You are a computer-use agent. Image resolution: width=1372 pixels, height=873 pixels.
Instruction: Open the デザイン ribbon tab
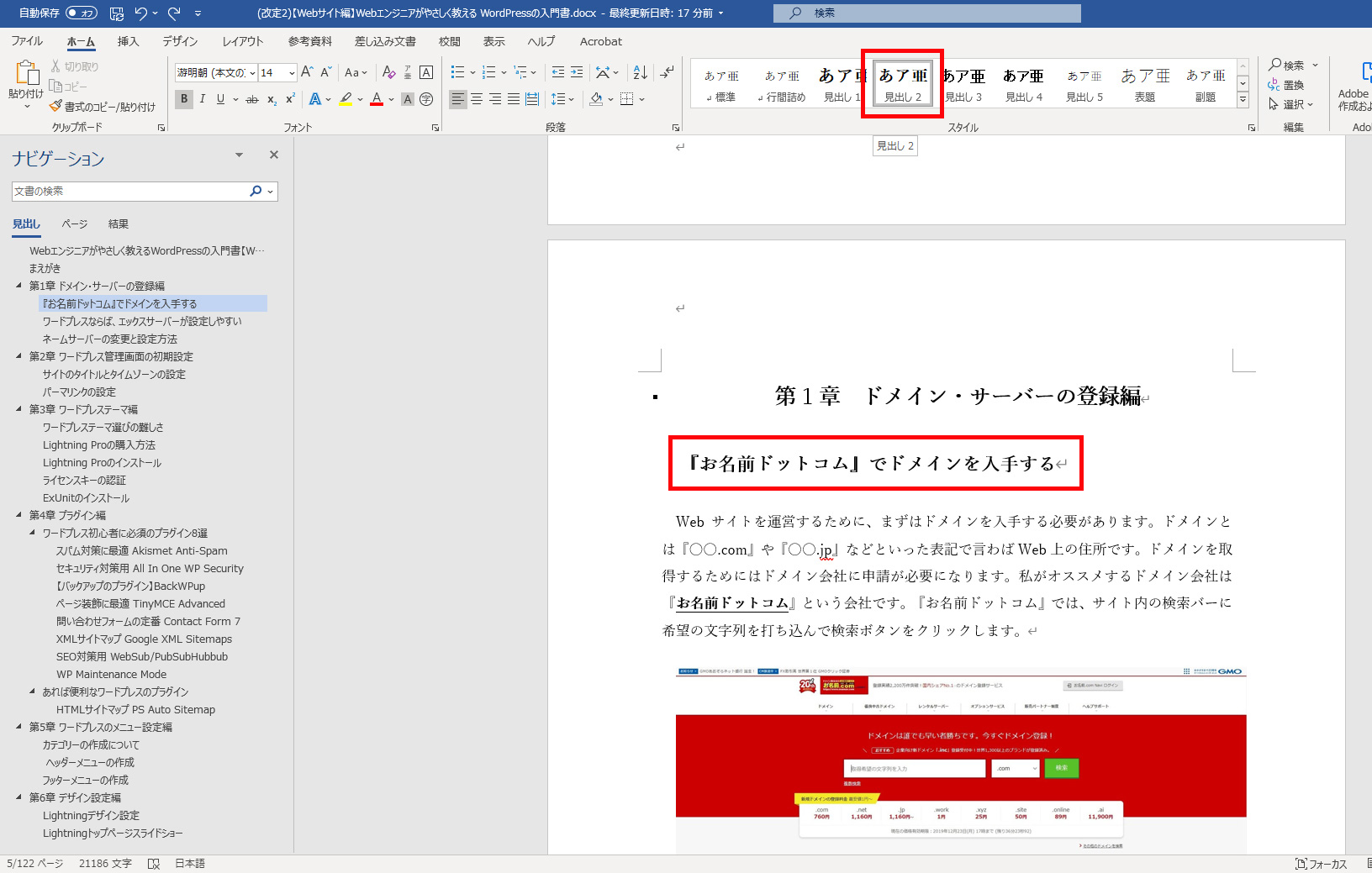click(180, 41)
